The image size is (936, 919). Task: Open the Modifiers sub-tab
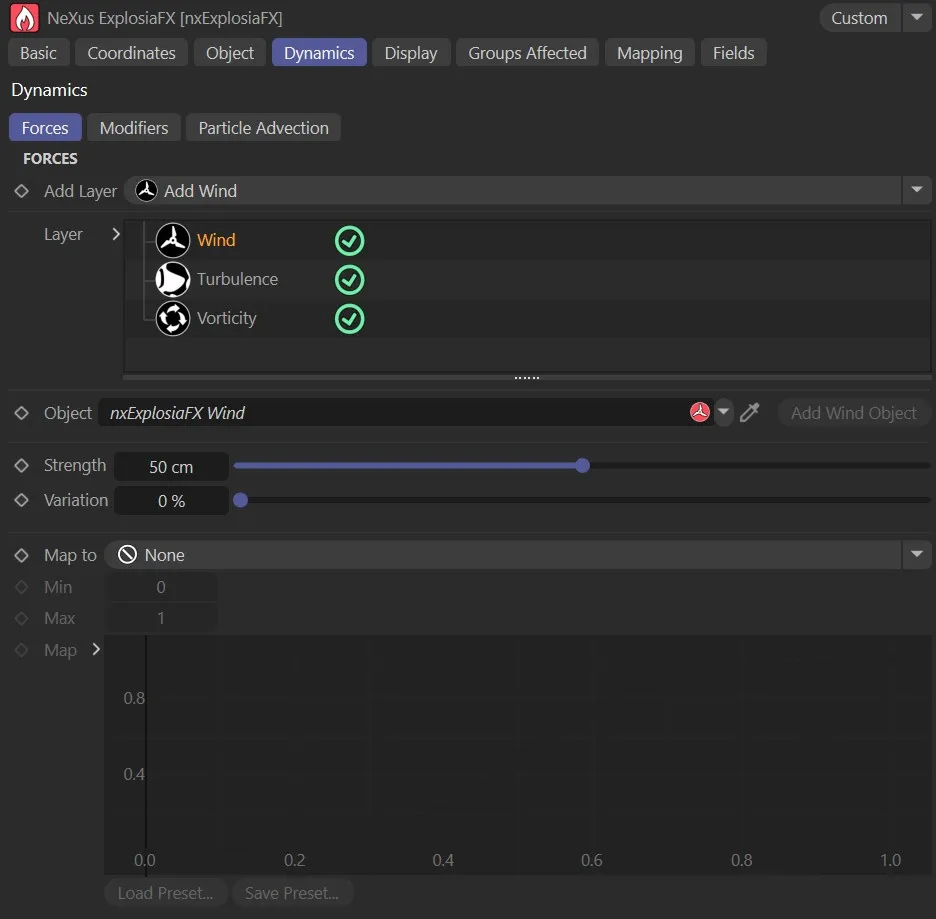[x=134, y=128]
